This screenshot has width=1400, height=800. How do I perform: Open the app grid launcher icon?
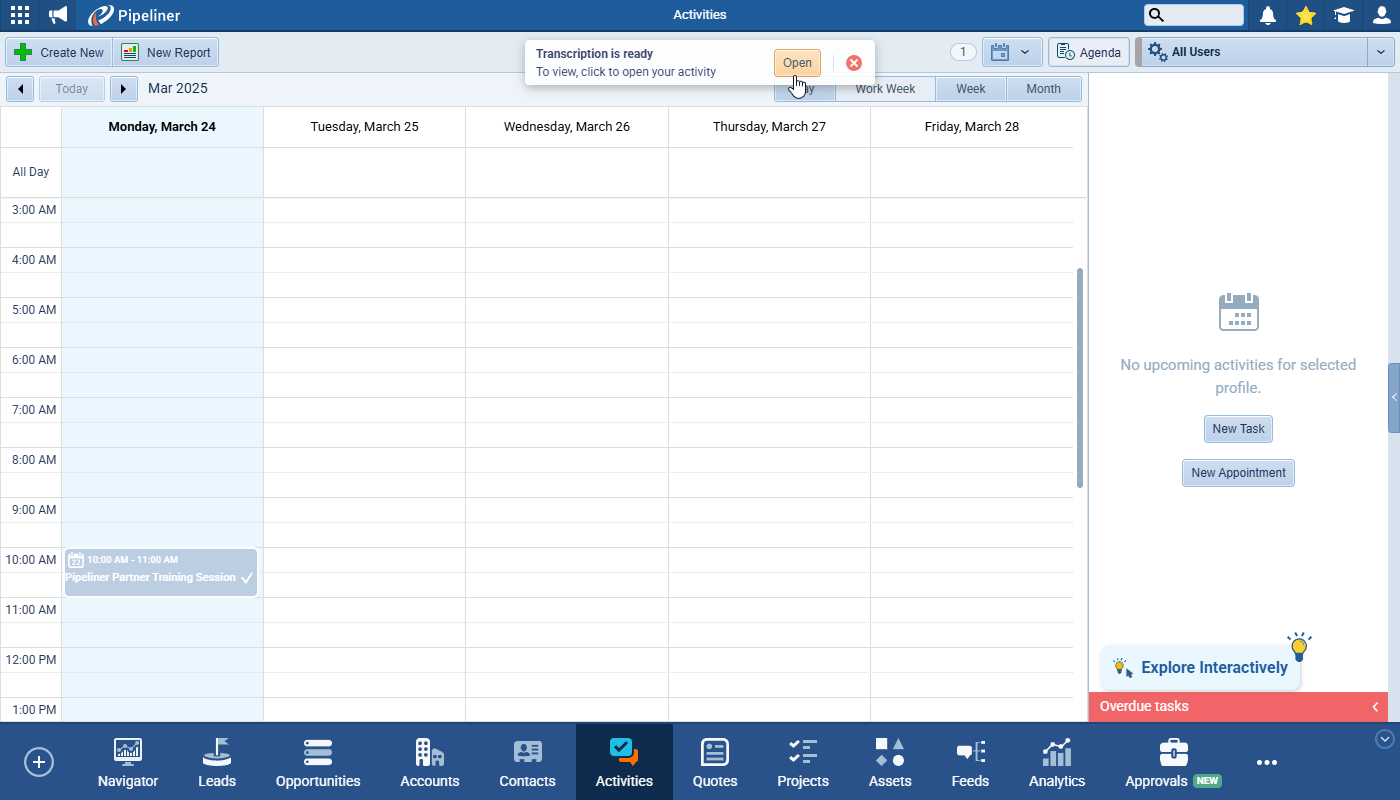coord(20,15)
